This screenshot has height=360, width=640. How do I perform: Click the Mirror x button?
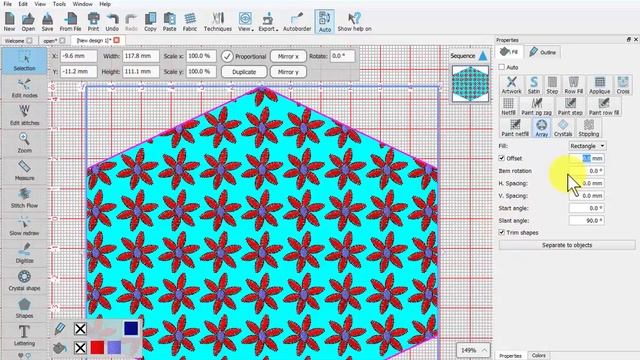(288, 56)
